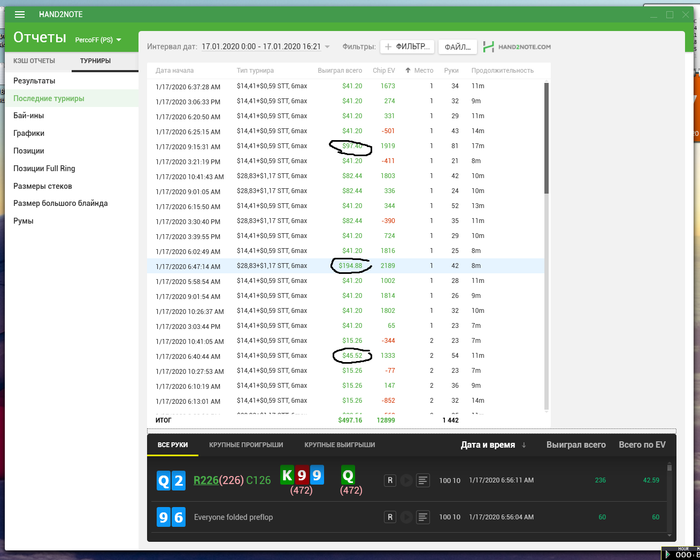Click the play icon for Q2 hand

coord(406,480)
